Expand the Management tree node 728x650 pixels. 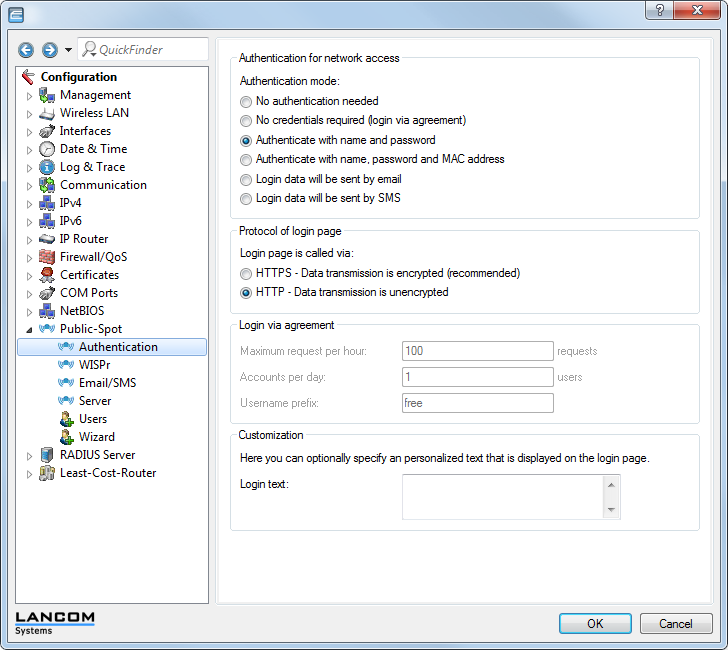pos(29,96)
